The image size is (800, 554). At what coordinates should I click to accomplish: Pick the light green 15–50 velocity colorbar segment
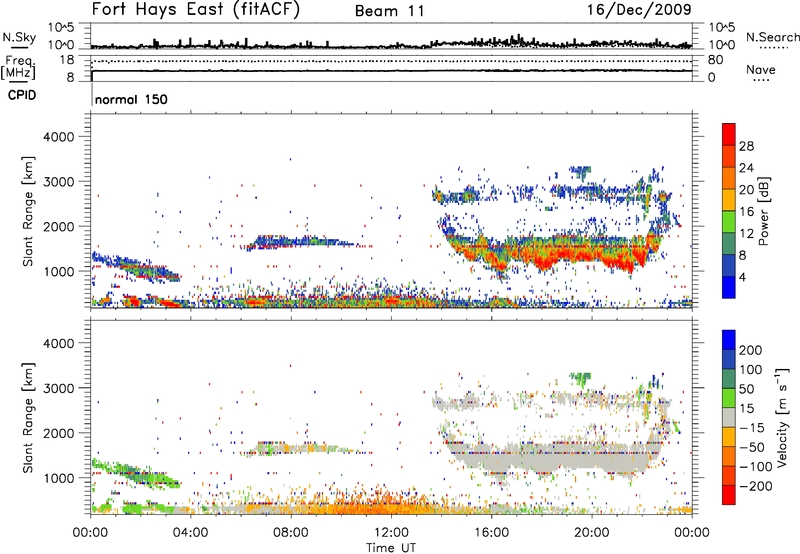click(729, 398)
